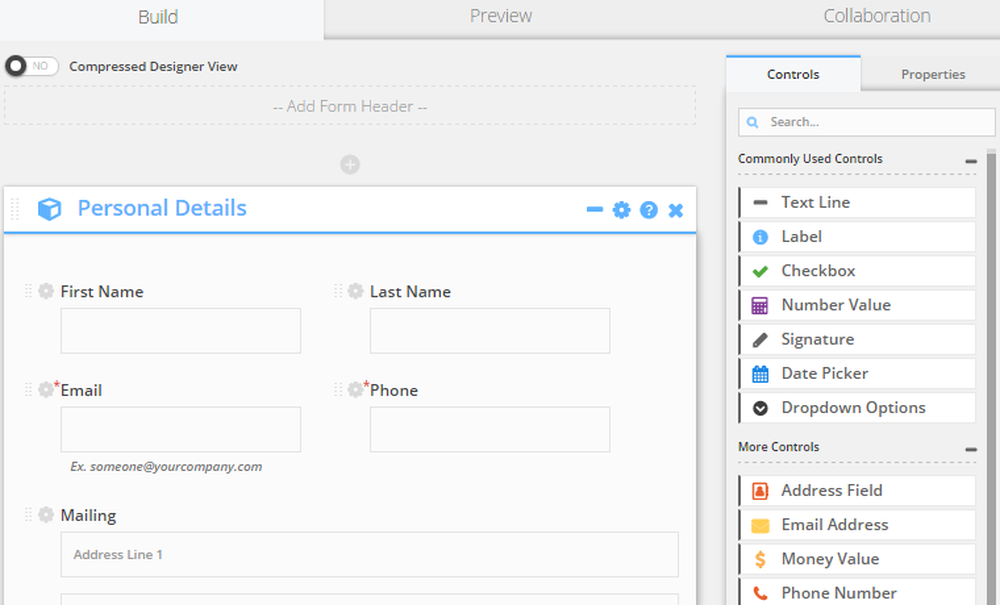
Task: Click the Mailing field label
Action: pos(88,515)
